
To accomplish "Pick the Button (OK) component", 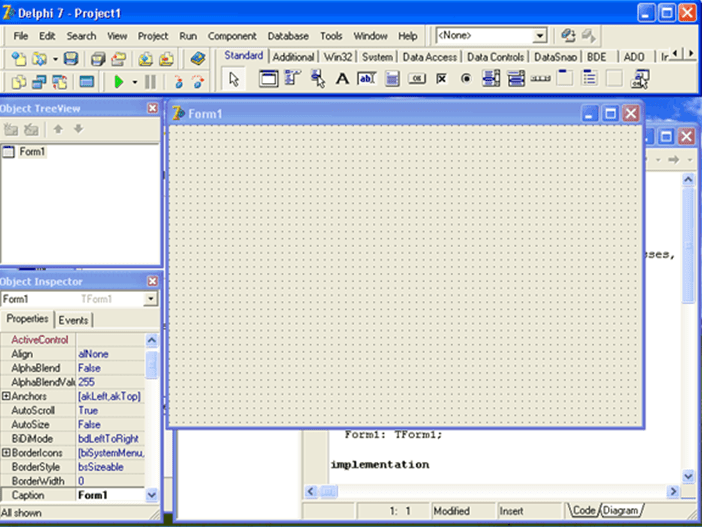I will [x=417, y=79].
